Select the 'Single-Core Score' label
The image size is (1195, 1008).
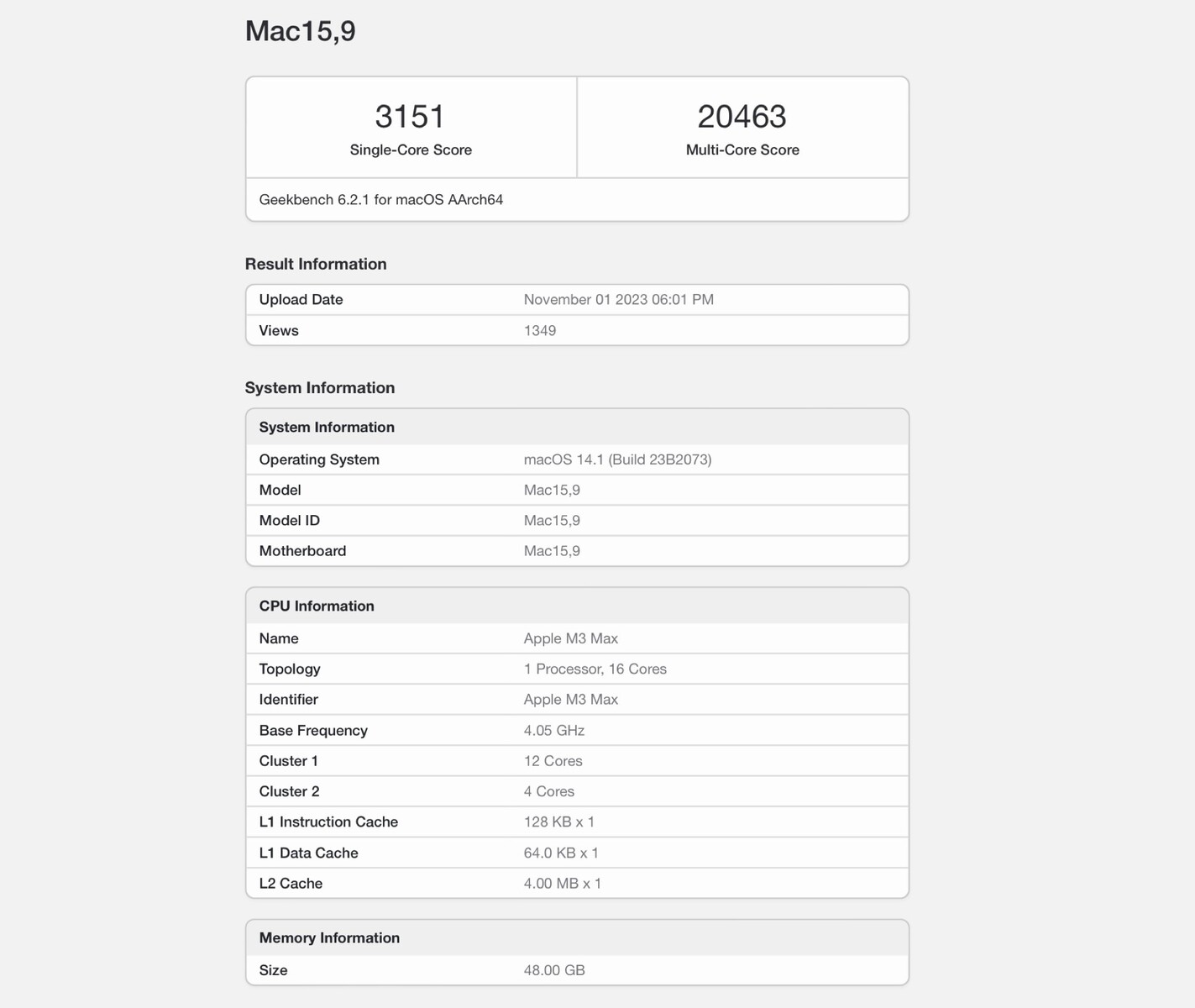[411, 150]
